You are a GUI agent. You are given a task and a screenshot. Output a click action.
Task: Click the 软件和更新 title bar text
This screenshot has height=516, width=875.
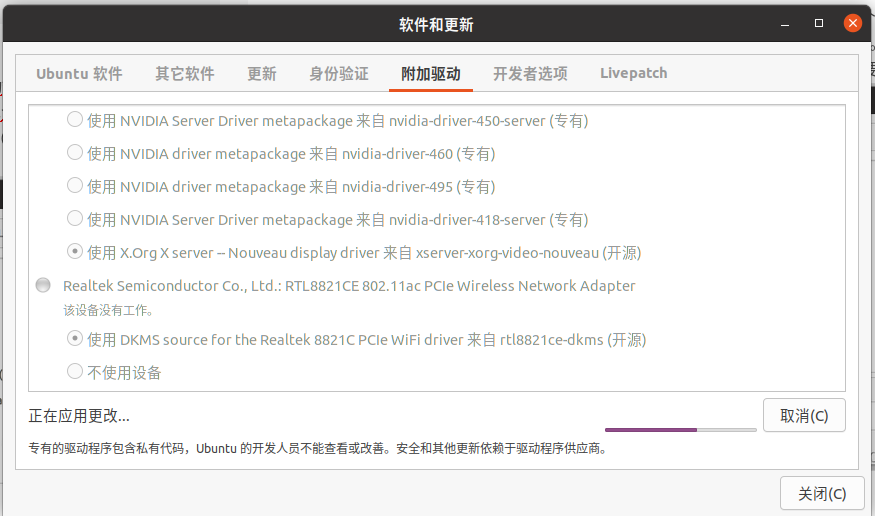(436, 25)
